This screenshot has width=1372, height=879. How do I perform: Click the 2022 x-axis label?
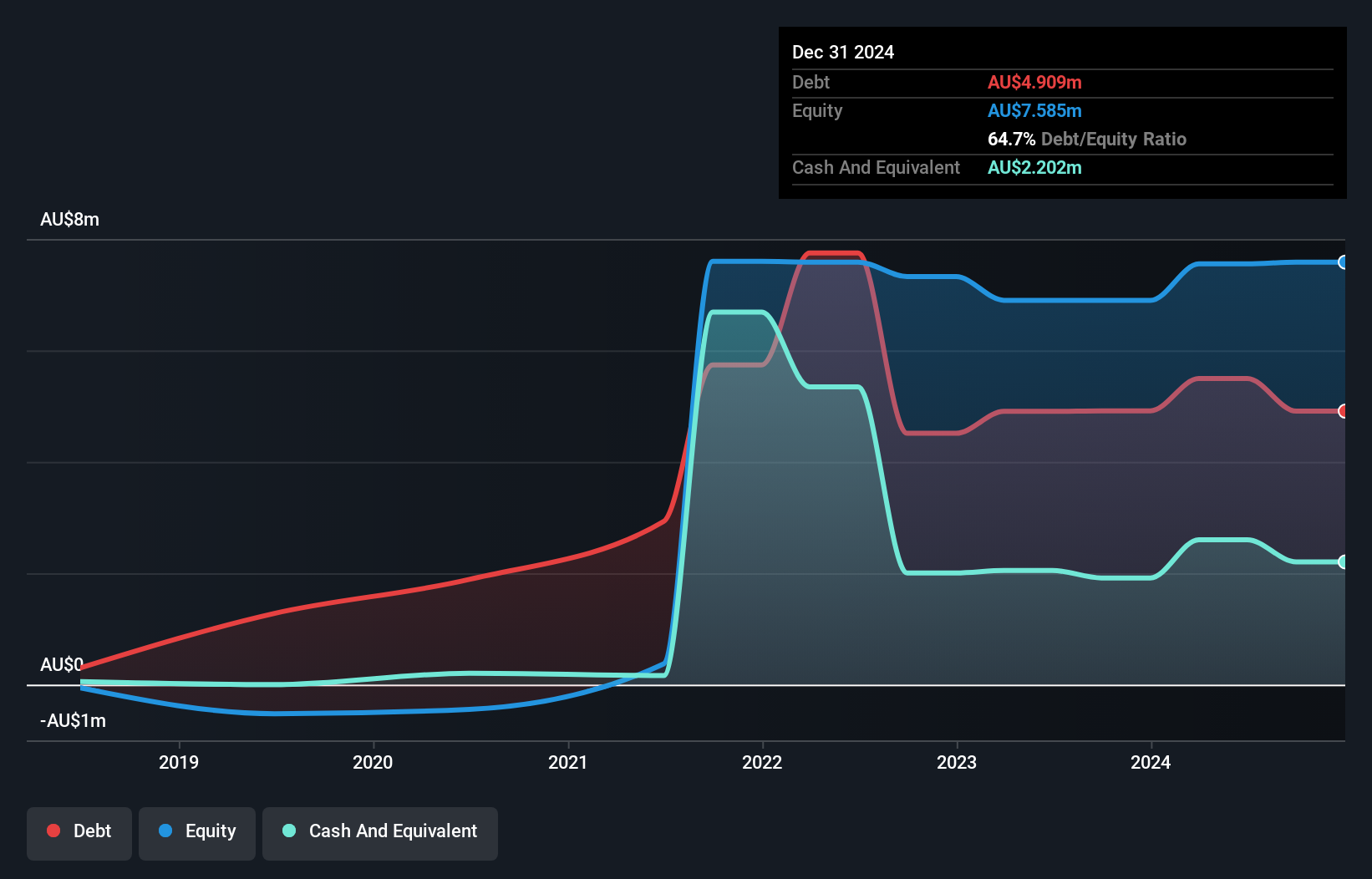click(x=762, y=762)
